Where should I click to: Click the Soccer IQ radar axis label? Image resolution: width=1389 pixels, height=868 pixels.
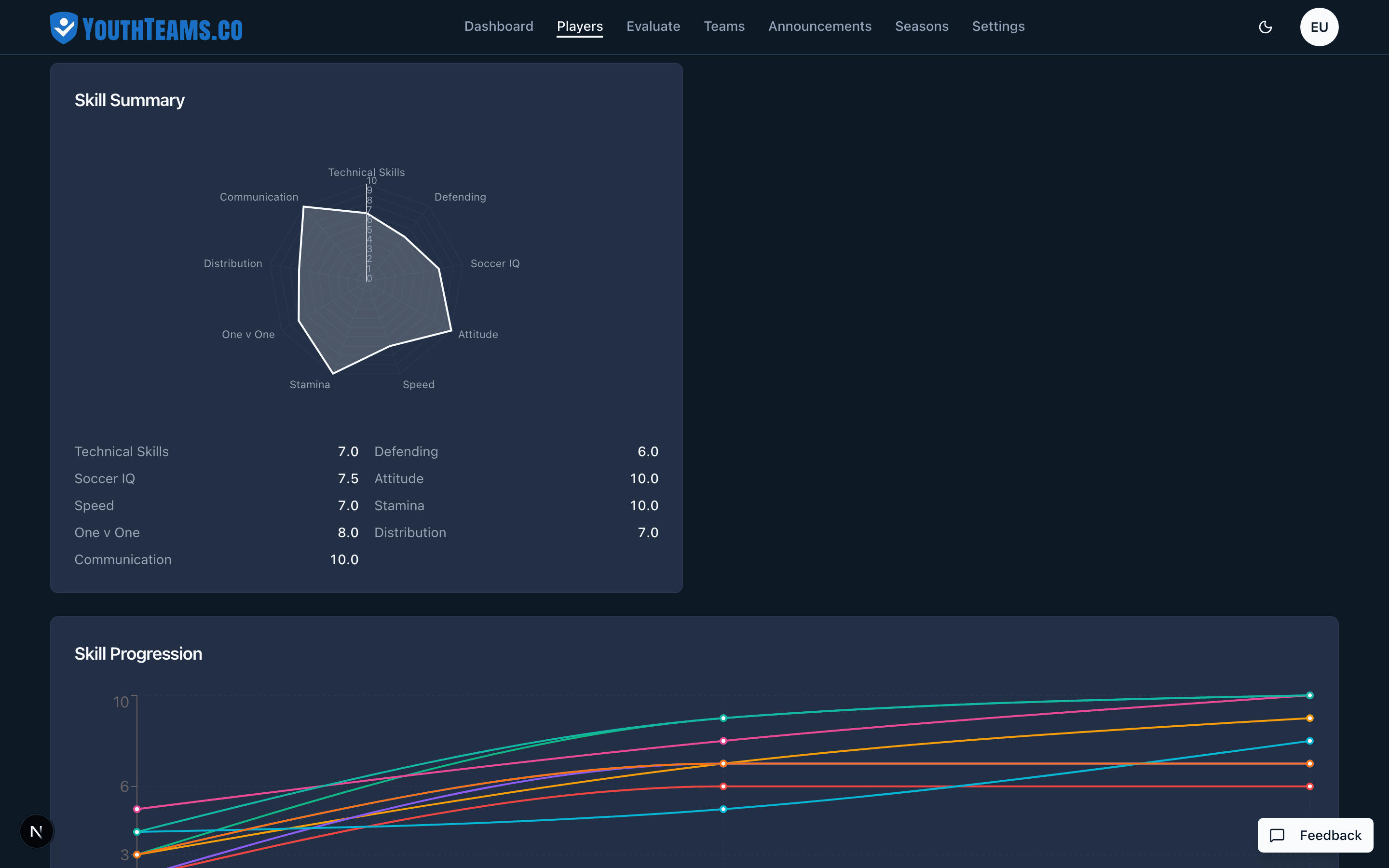495,263
